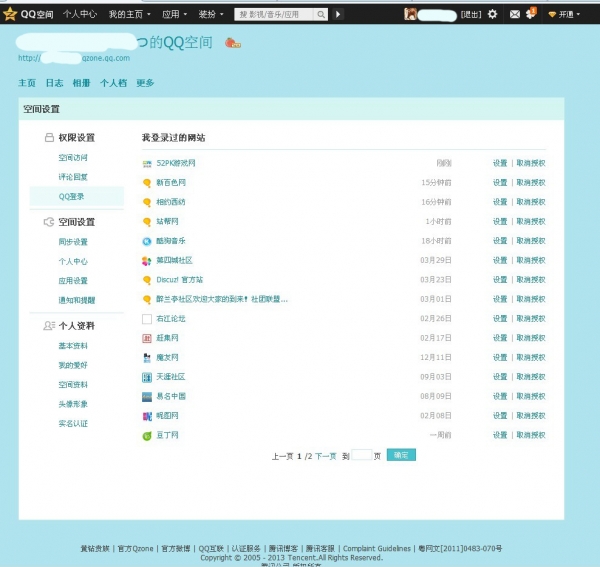The width and height of the screenshot is (600, 567).
Task: Click the search magnifier icon
Action: pos(321,15)
